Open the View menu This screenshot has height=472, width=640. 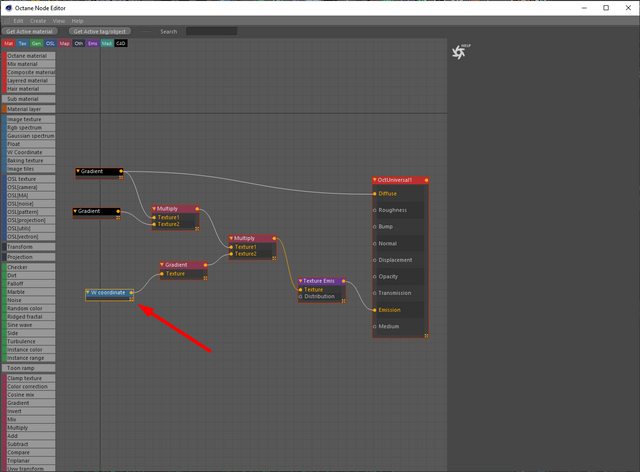(x=59, y=21)
